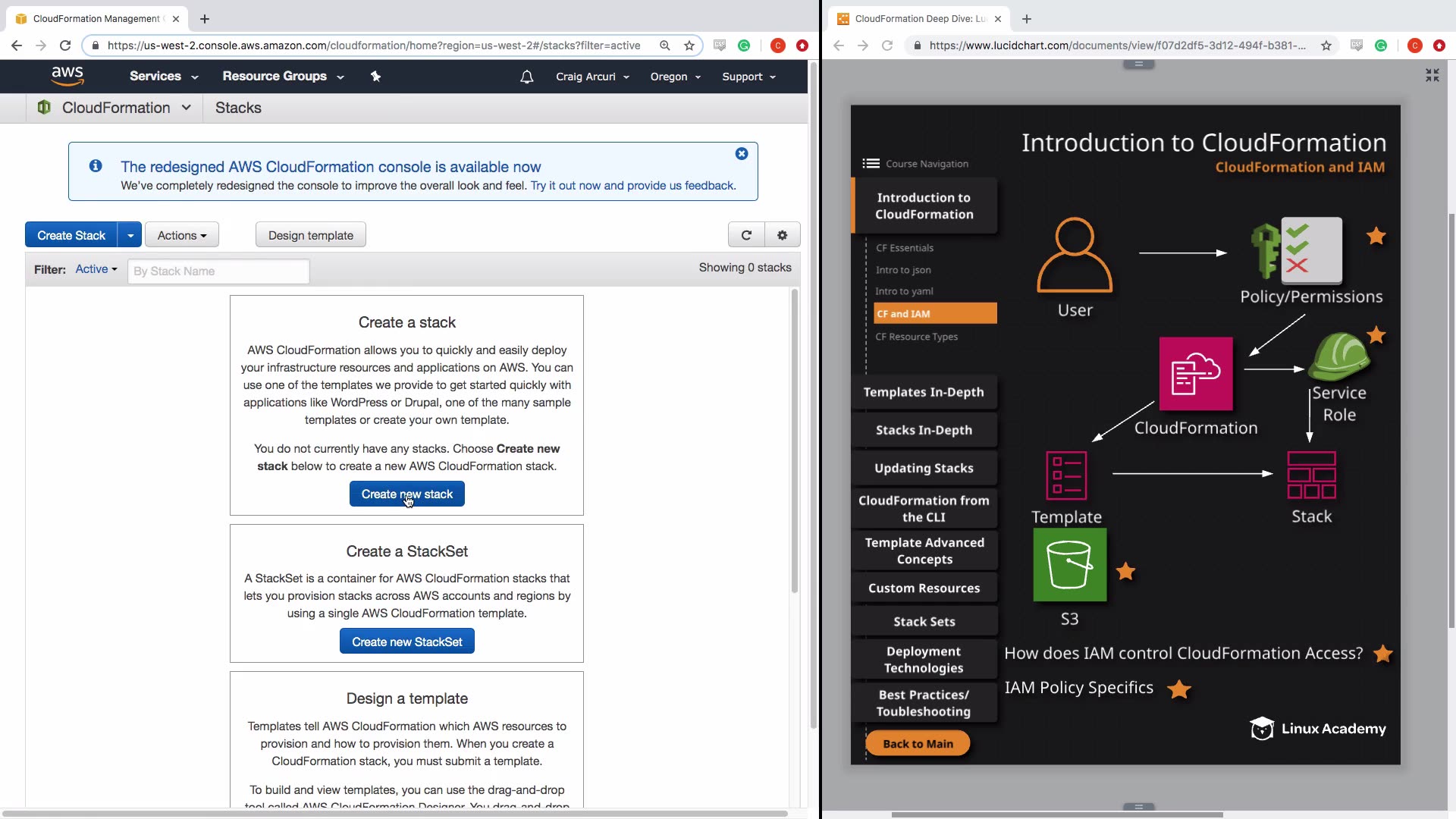The image size is (1456, 819).
Task: Click the CloudFormation icon in diagram
Action: (x=1195, y=374)
